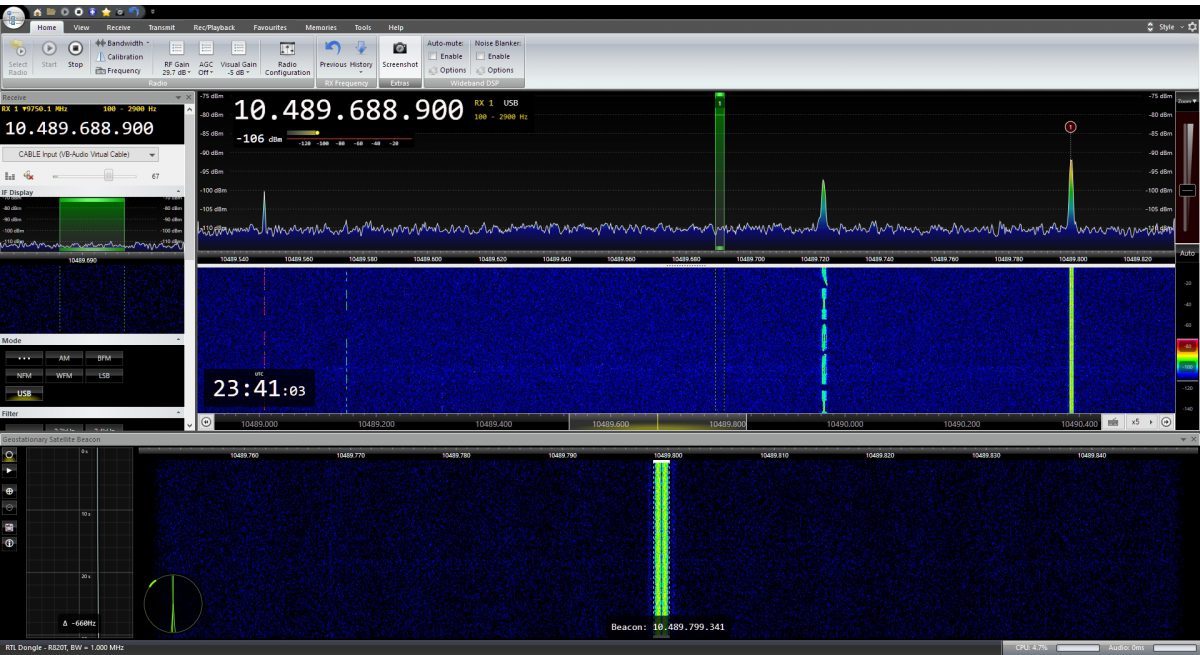Viewport: 1200px width, 655px height.
Task: Click the SDR Console application orb button
Action: [14, 19]
